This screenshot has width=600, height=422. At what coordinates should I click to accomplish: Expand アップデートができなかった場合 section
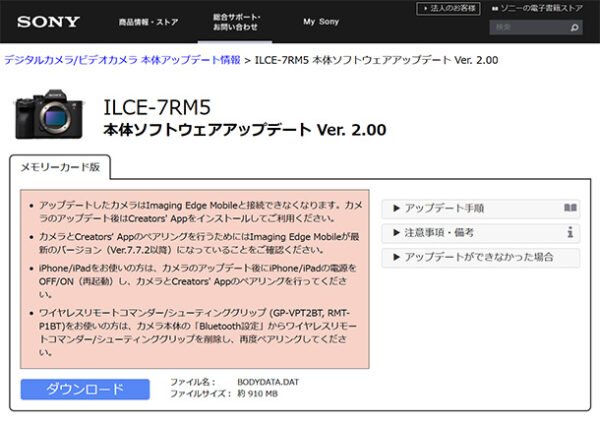481,257
